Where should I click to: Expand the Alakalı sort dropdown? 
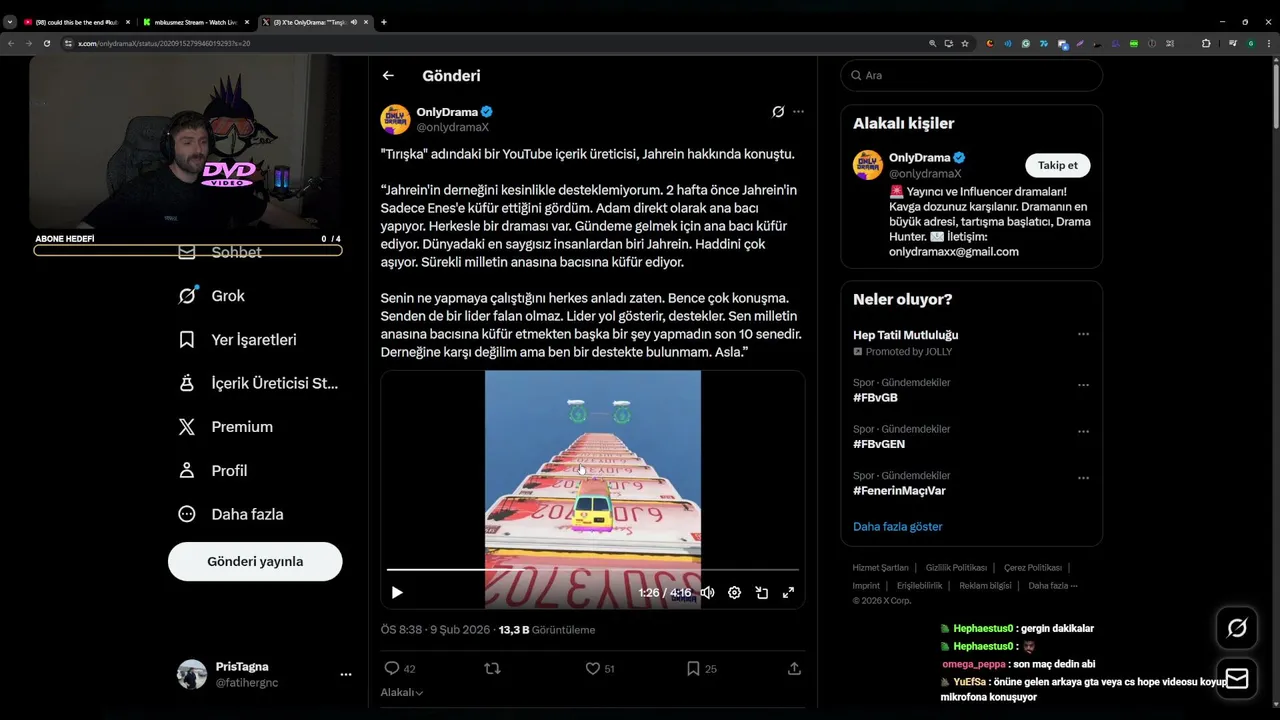click(x=401, y=692)
